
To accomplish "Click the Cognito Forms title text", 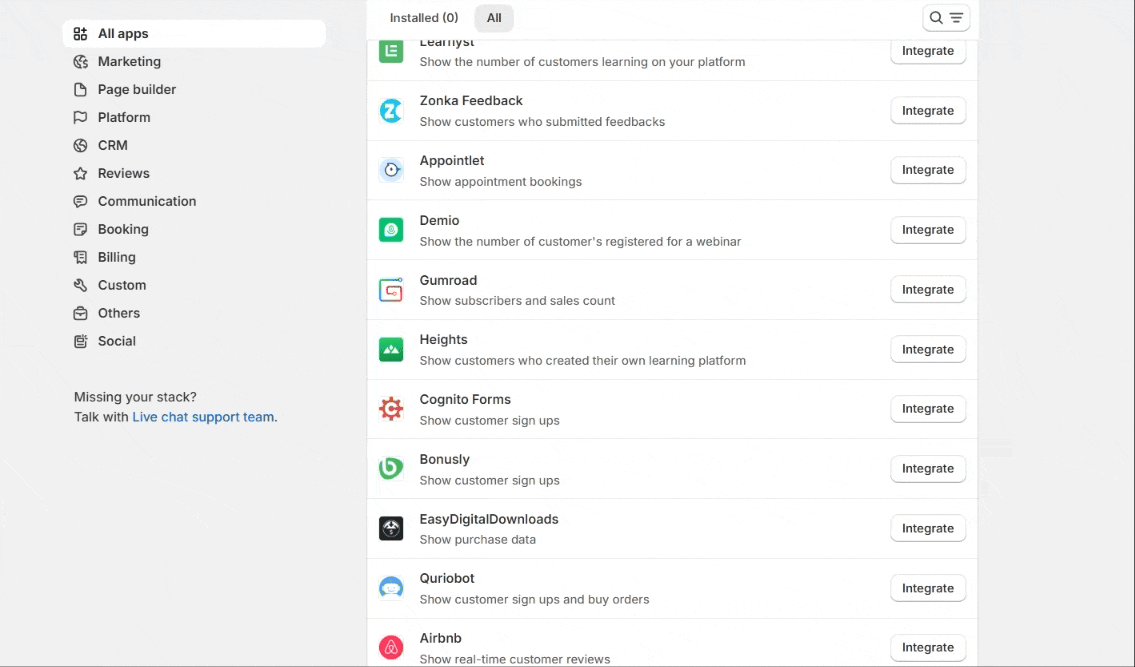I will (465, 400).
